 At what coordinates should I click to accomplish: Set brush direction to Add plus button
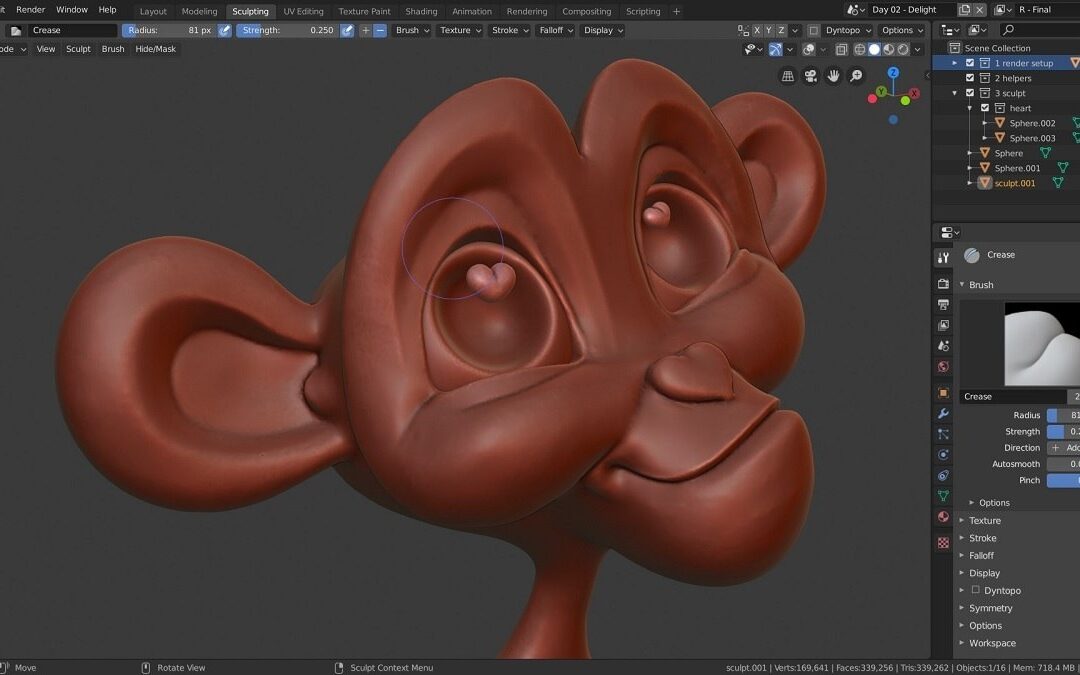pos(366,30)
